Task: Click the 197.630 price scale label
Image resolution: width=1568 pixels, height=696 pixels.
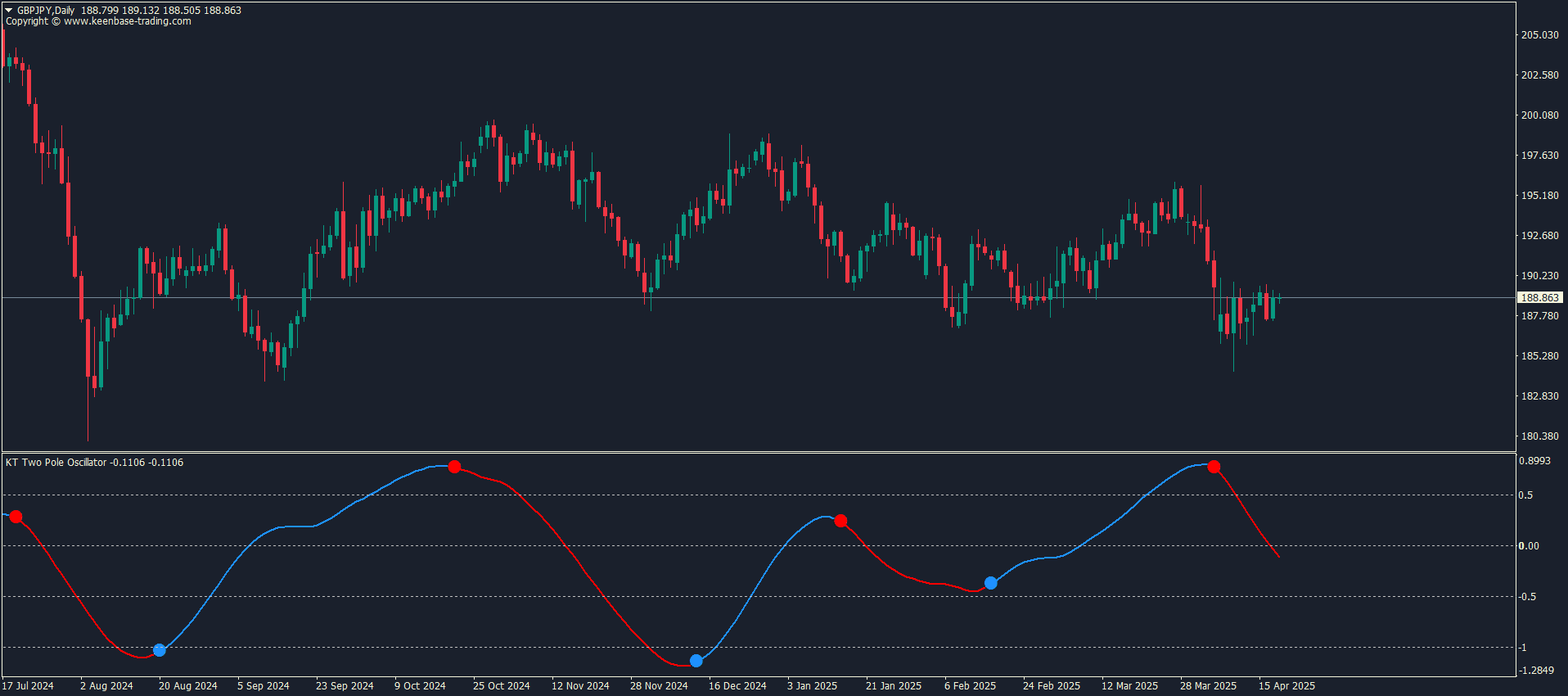Action: tap(1540, 156)
